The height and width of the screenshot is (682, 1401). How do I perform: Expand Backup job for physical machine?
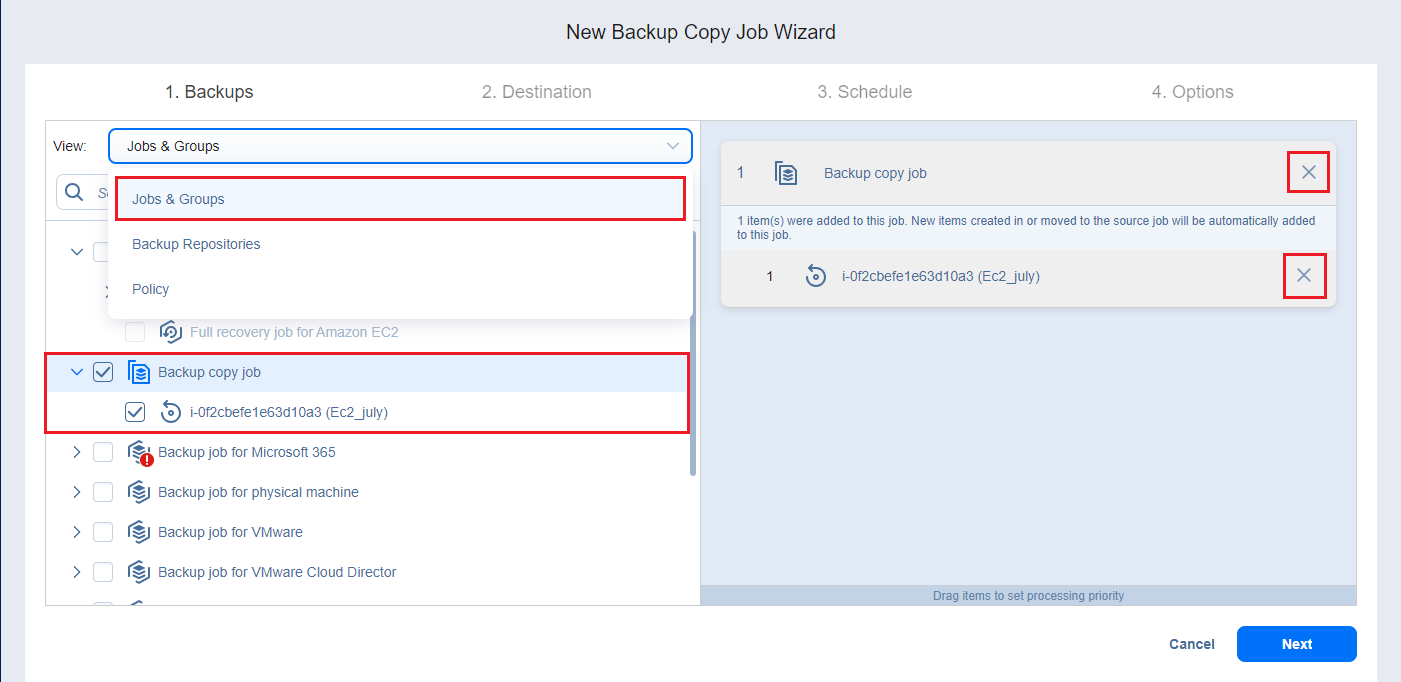[77, 492]
